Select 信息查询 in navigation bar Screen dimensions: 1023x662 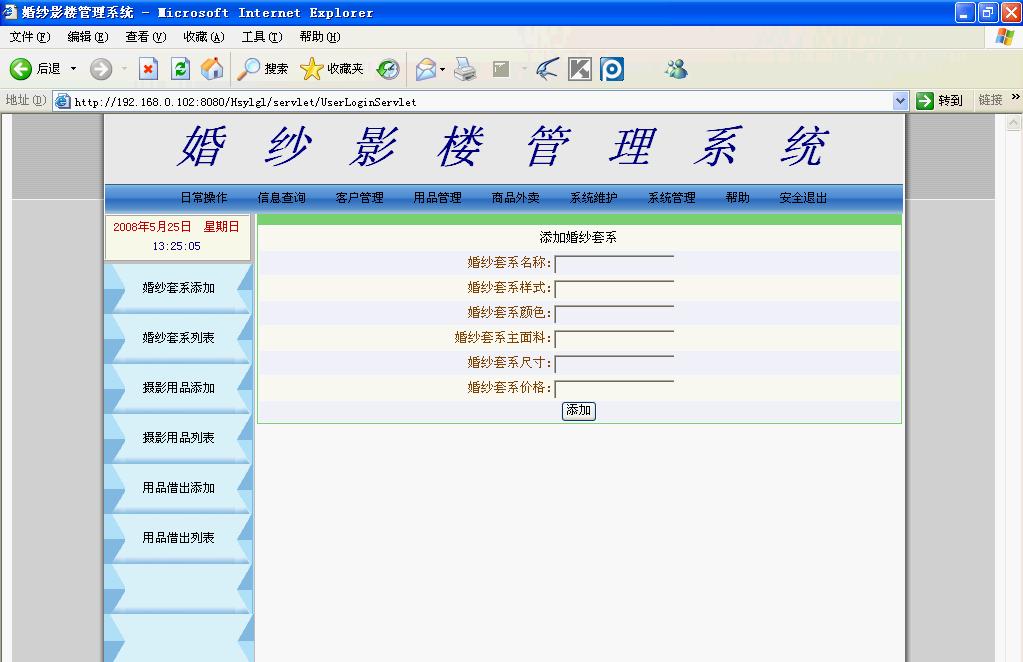(x=281, y=198)
